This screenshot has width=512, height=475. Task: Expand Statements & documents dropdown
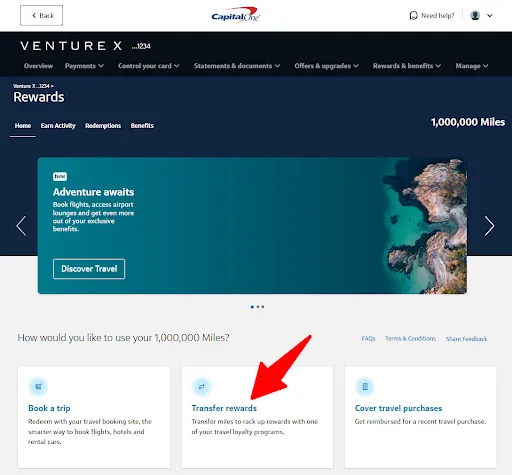[x=237, y=66]
